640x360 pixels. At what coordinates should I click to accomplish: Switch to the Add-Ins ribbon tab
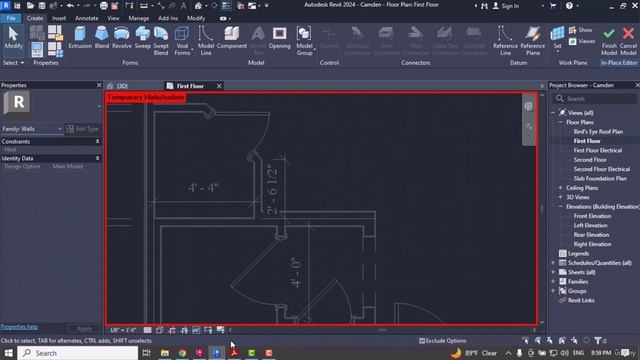tap(168, 18)
